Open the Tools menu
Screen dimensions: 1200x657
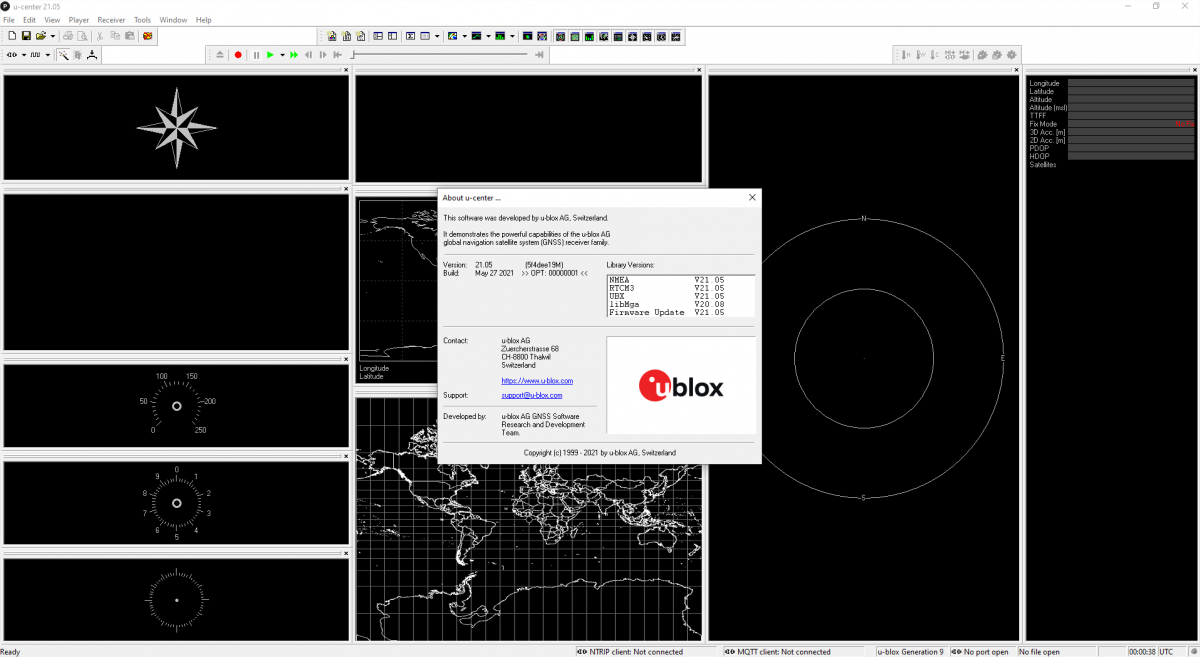(143, 20)
